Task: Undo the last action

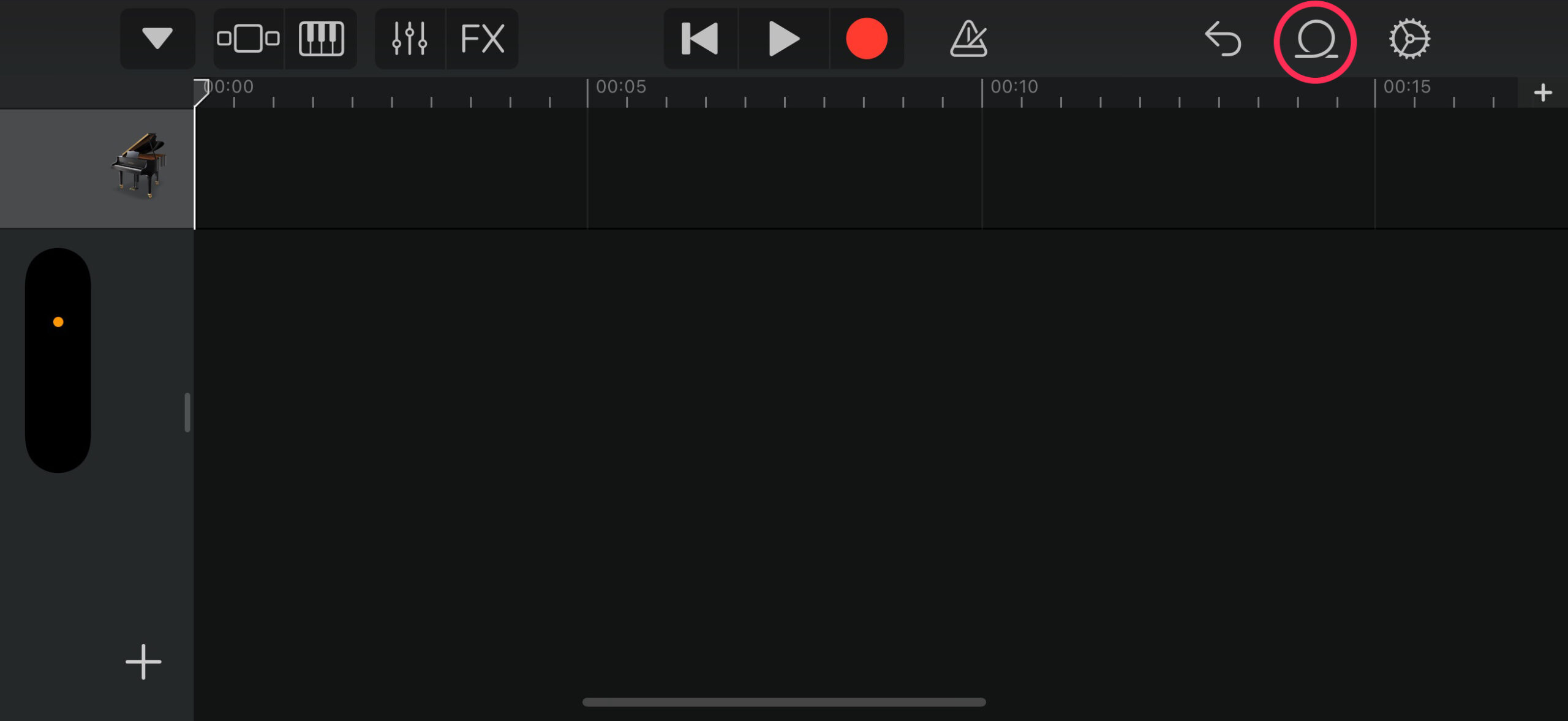Action: [1223, 39]
